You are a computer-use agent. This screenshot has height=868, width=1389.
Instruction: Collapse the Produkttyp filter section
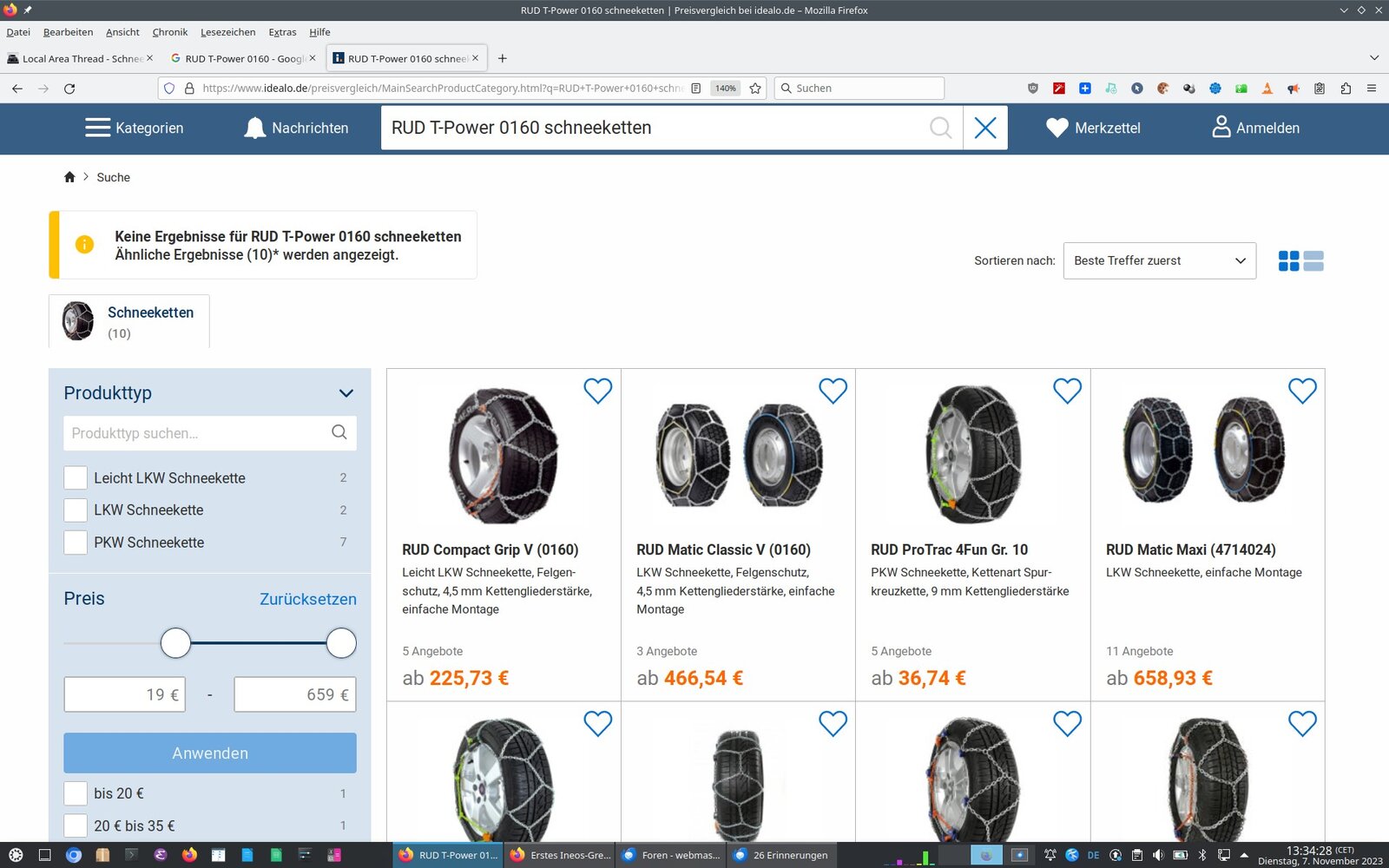(x=346, y=393)
